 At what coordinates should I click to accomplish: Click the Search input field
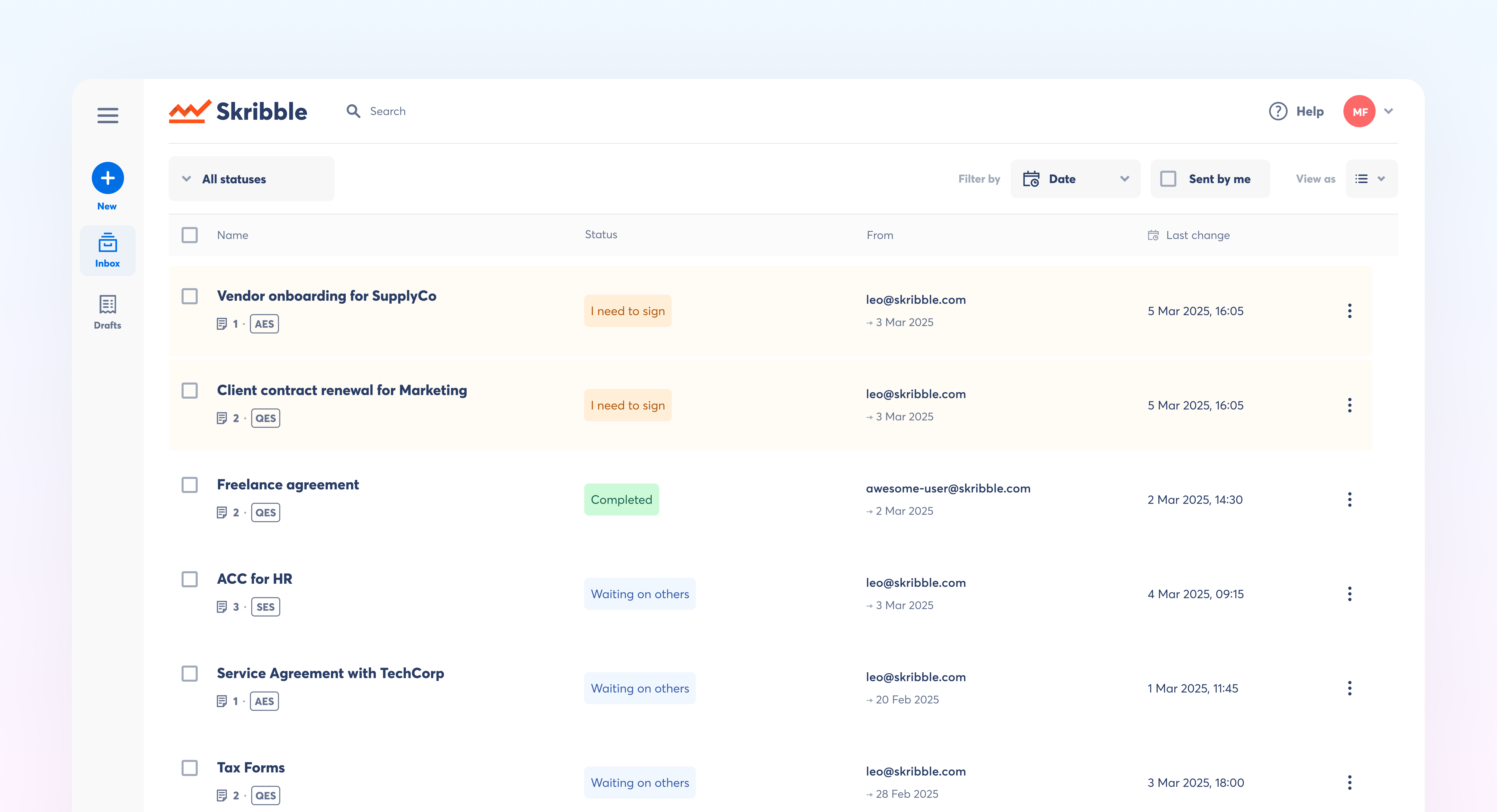point(388,111)
